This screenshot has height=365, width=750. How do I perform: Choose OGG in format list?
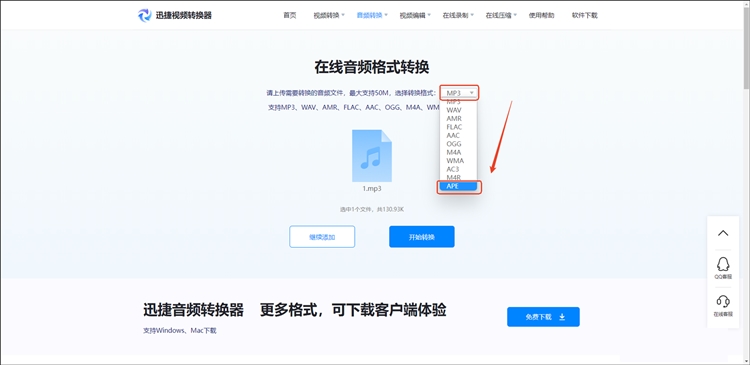pyautogui.click(x=454, y=144)
